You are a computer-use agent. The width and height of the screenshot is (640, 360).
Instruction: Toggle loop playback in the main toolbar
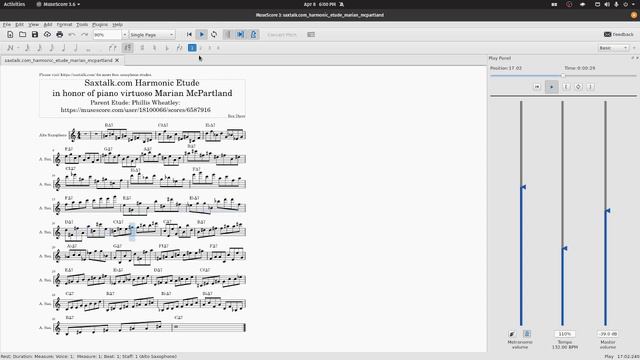click(x=214, y=35)
